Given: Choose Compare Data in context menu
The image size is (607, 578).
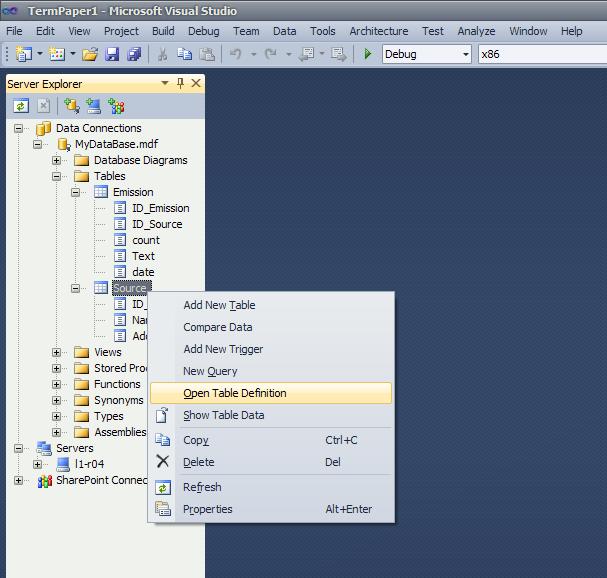Looking at the screenshot, I should pyautogui.click(x=271, y=327).
